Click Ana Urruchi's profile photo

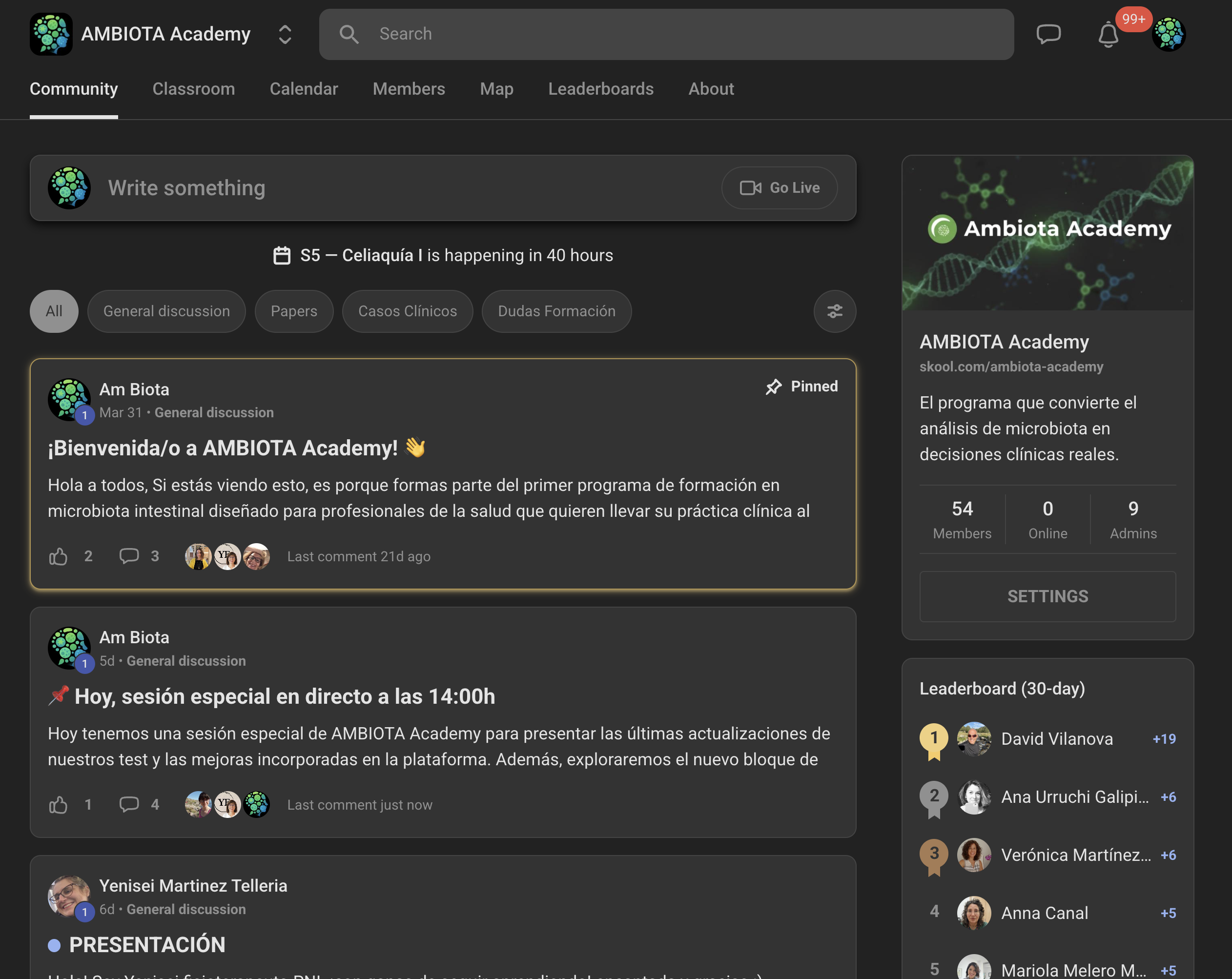click(x=974, y=797)
